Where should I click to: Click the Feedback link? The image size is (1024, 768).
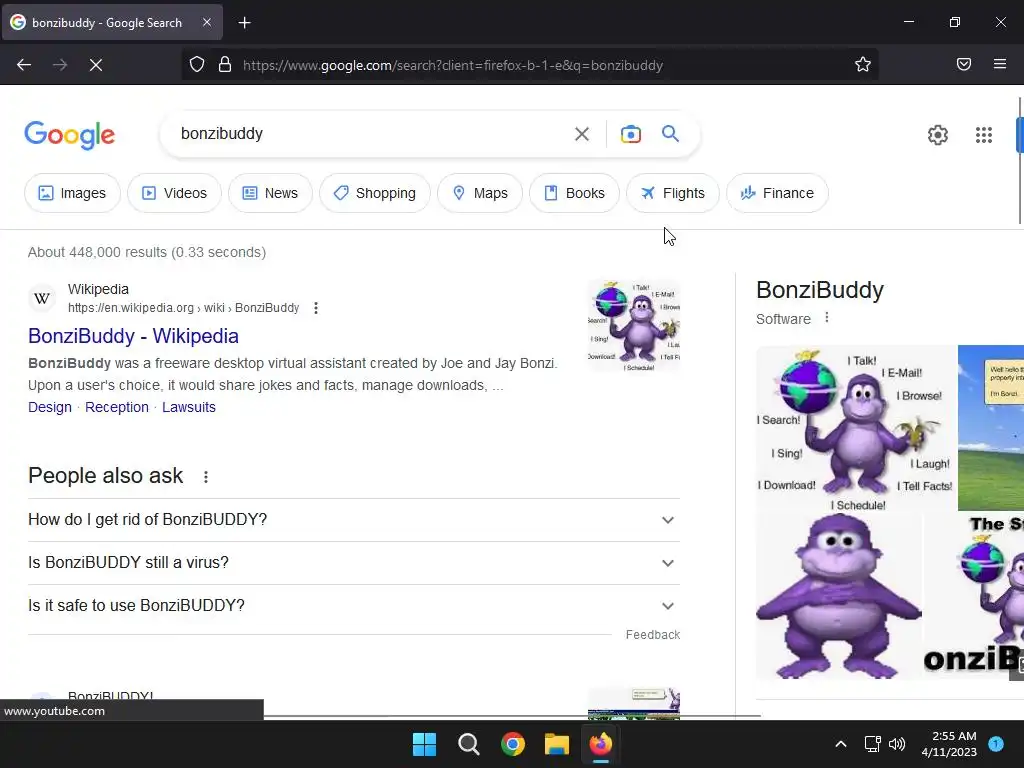pos(652,635)
